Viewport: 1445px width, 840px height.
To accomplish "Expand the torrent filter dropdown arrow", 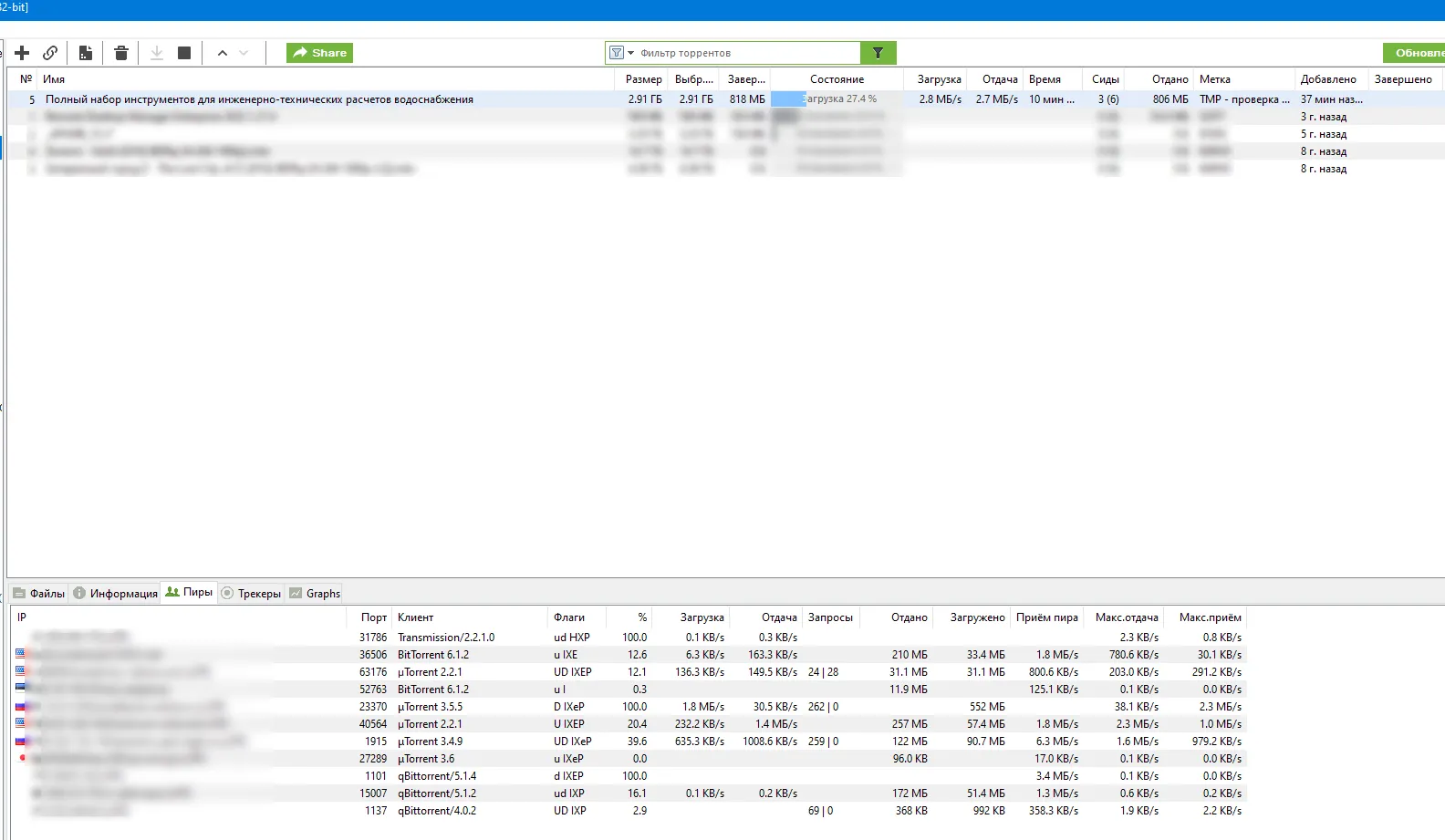I will pos(630,53).
